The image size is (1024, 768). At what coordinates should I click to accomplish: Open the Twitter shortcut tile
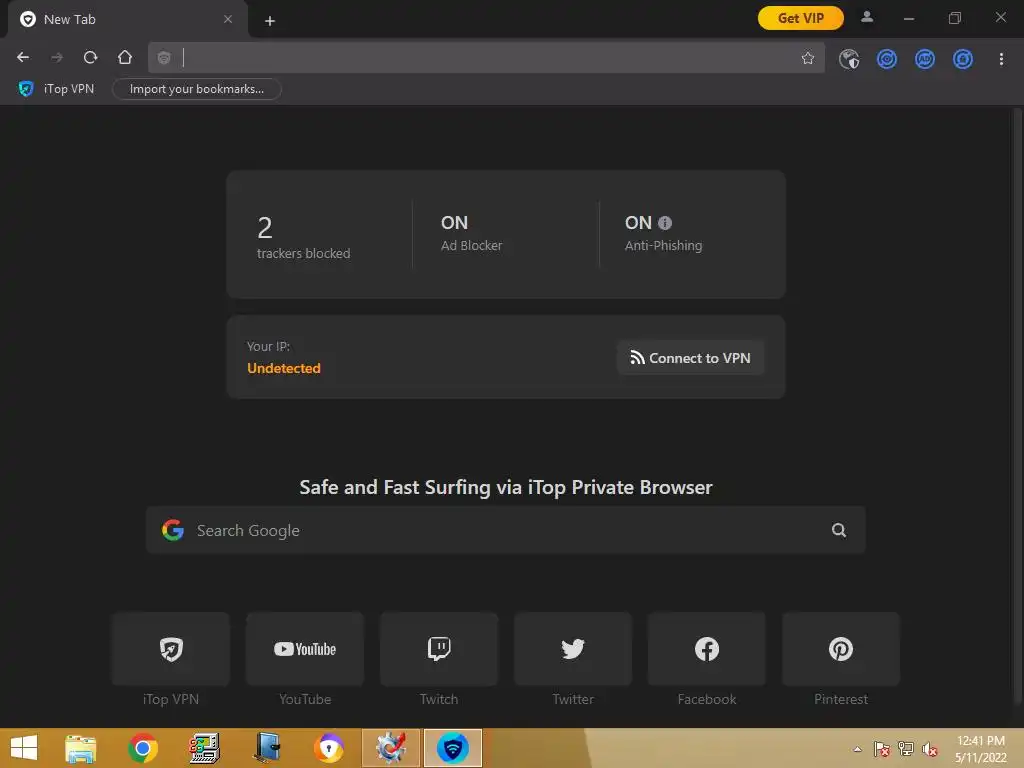(x=573, y=649)
